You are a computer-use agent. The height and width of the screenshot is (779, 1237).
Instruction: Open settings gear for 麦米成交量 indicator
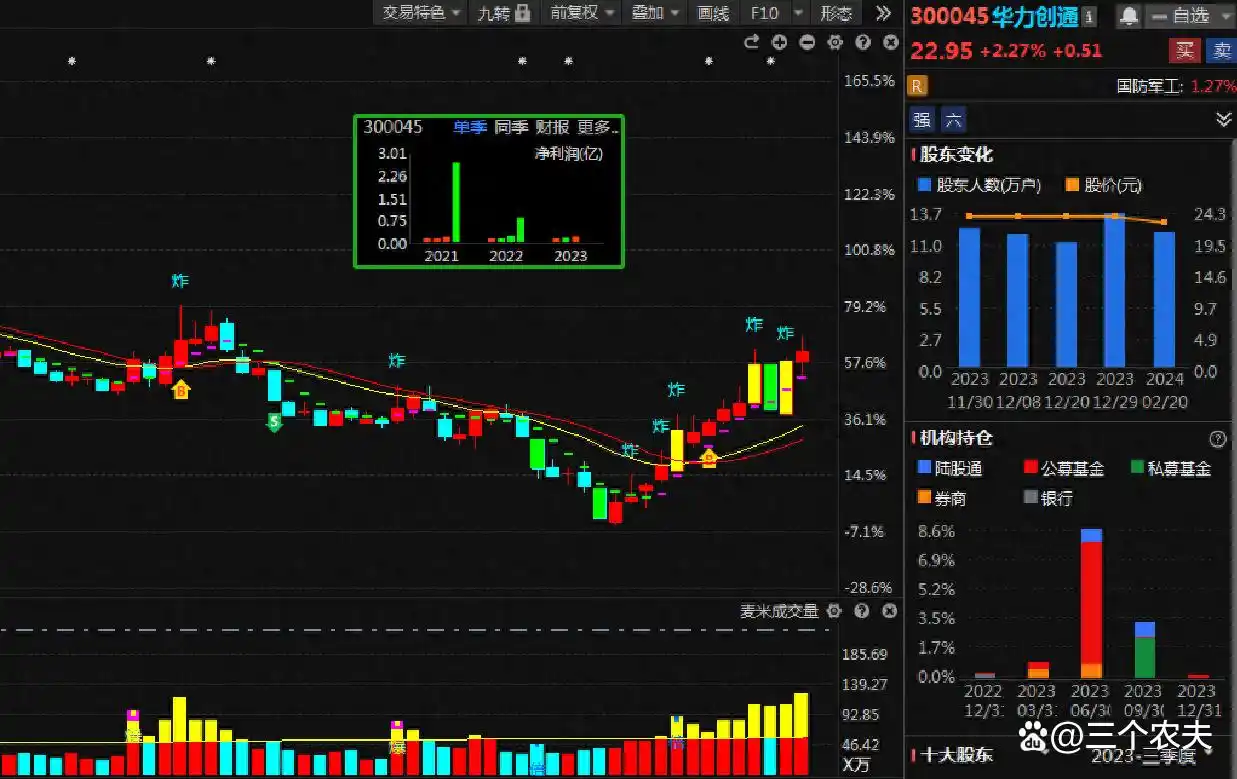(x=834, y=611)
